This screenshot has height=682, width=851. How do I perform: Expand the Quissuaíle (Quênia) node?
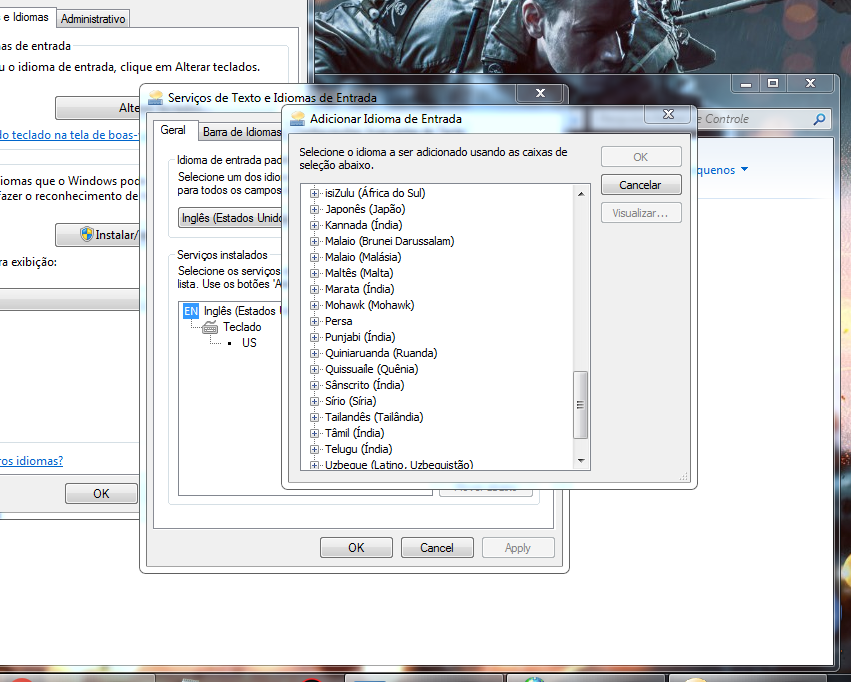click(314, 369)
